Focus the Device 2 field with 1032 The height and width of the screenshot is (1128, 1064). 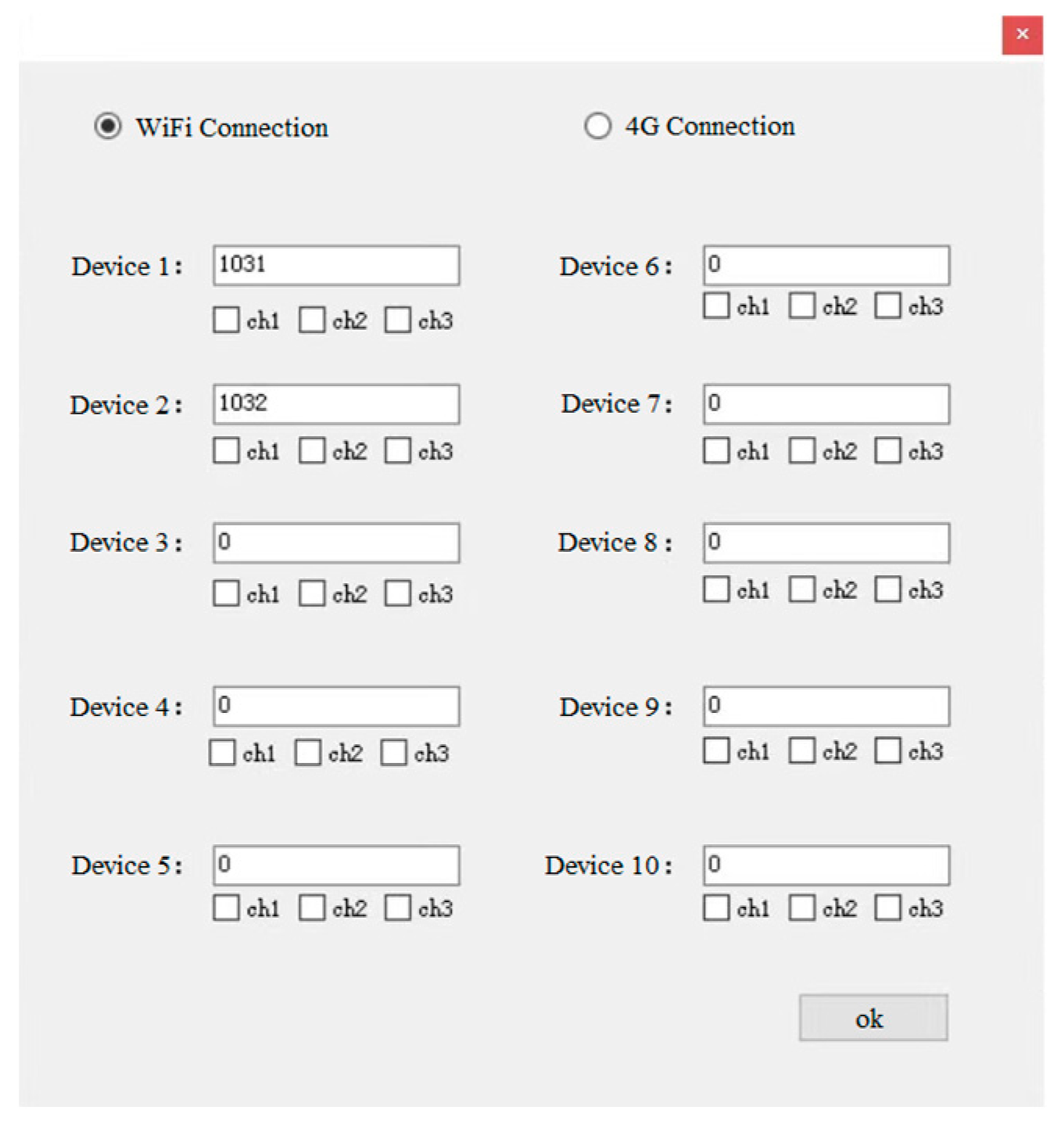(336, 404)
